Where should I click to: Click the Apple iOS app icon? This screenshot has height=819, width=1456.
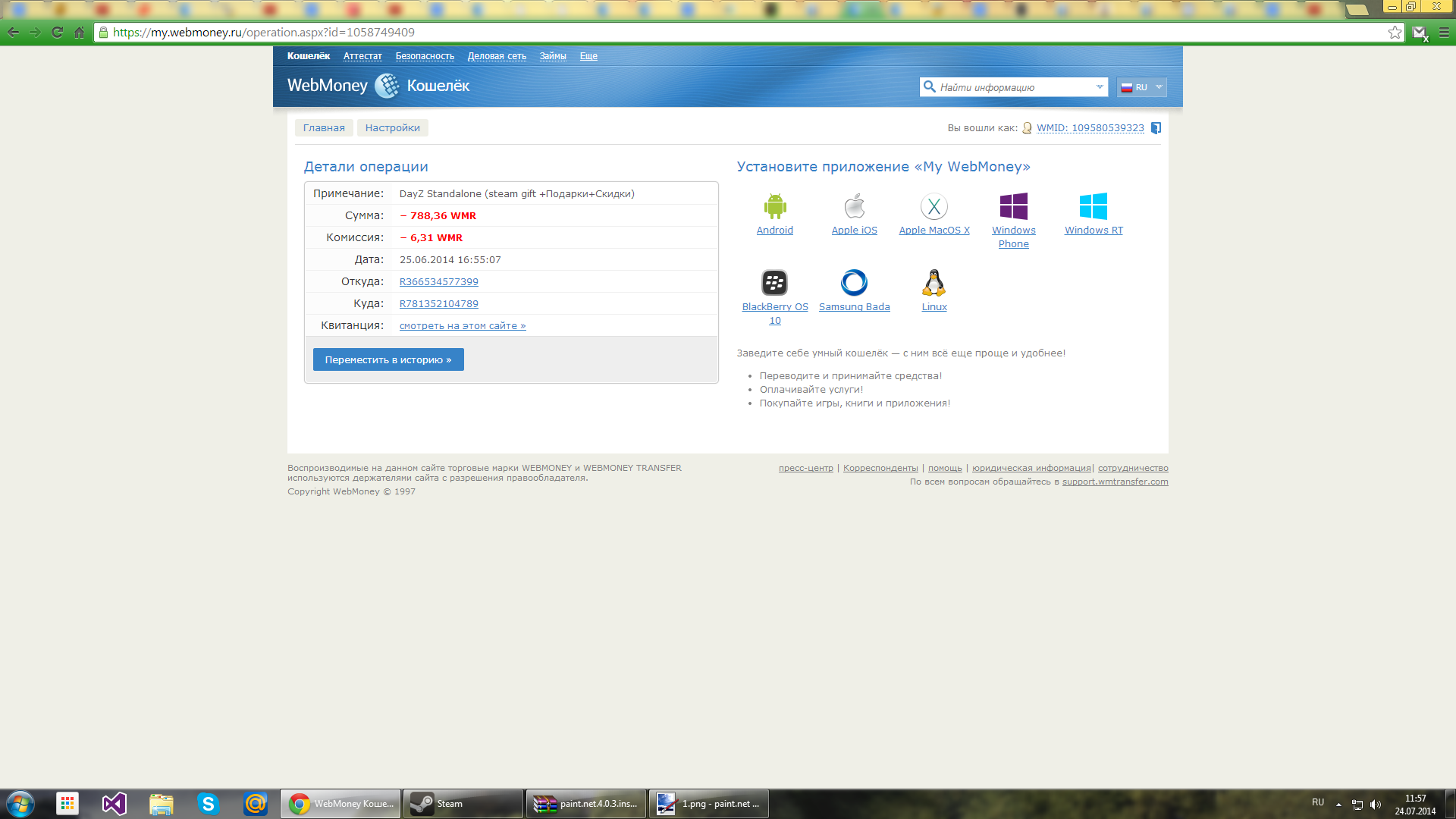click(854, 206)
